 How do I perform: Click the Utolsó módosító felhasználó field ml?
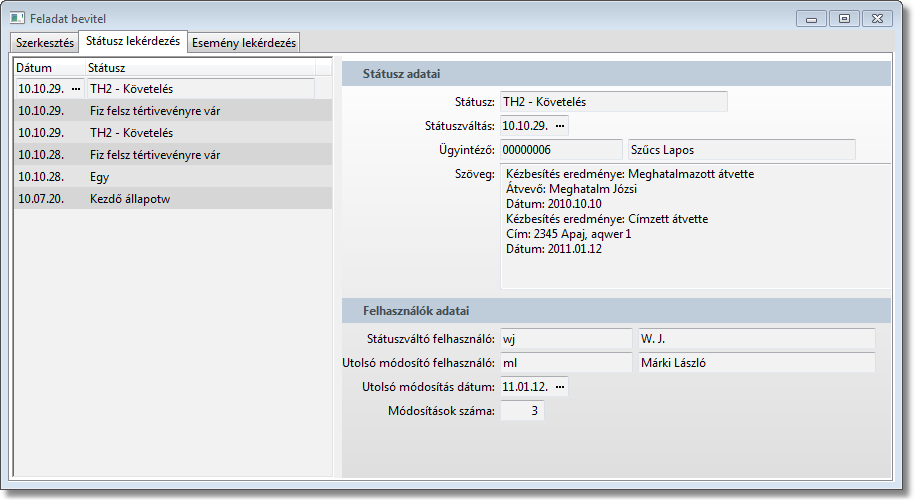coord(566,362)
